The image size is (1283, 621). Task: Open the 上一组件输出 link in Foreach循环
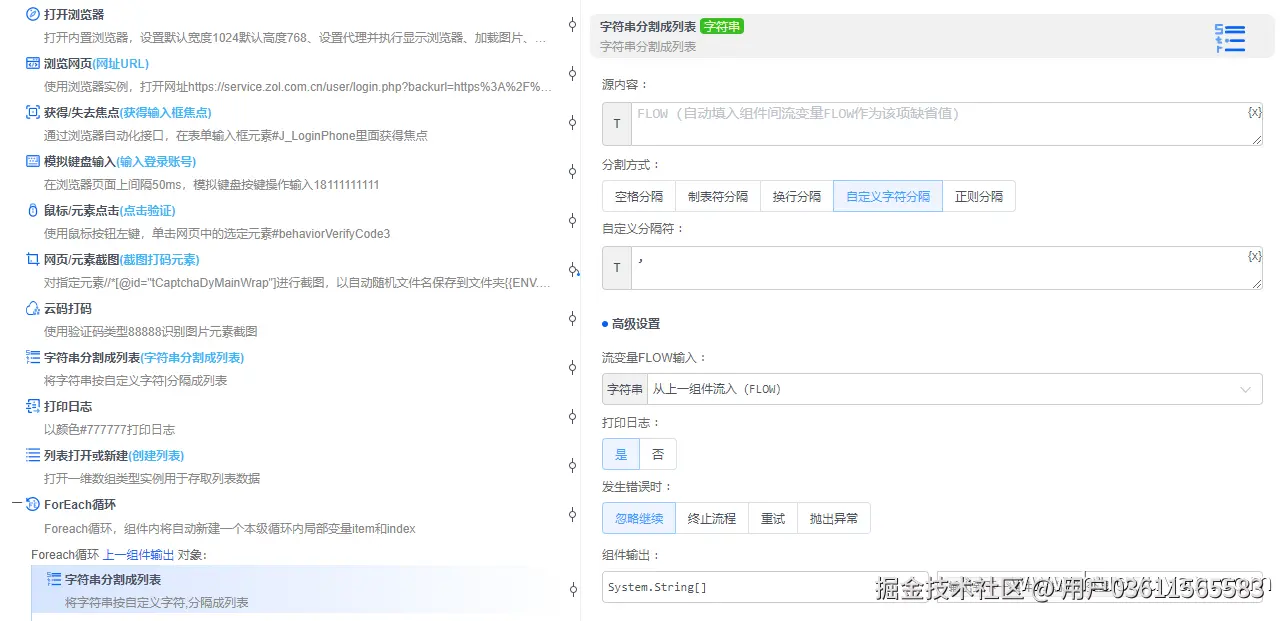point(139,554)
